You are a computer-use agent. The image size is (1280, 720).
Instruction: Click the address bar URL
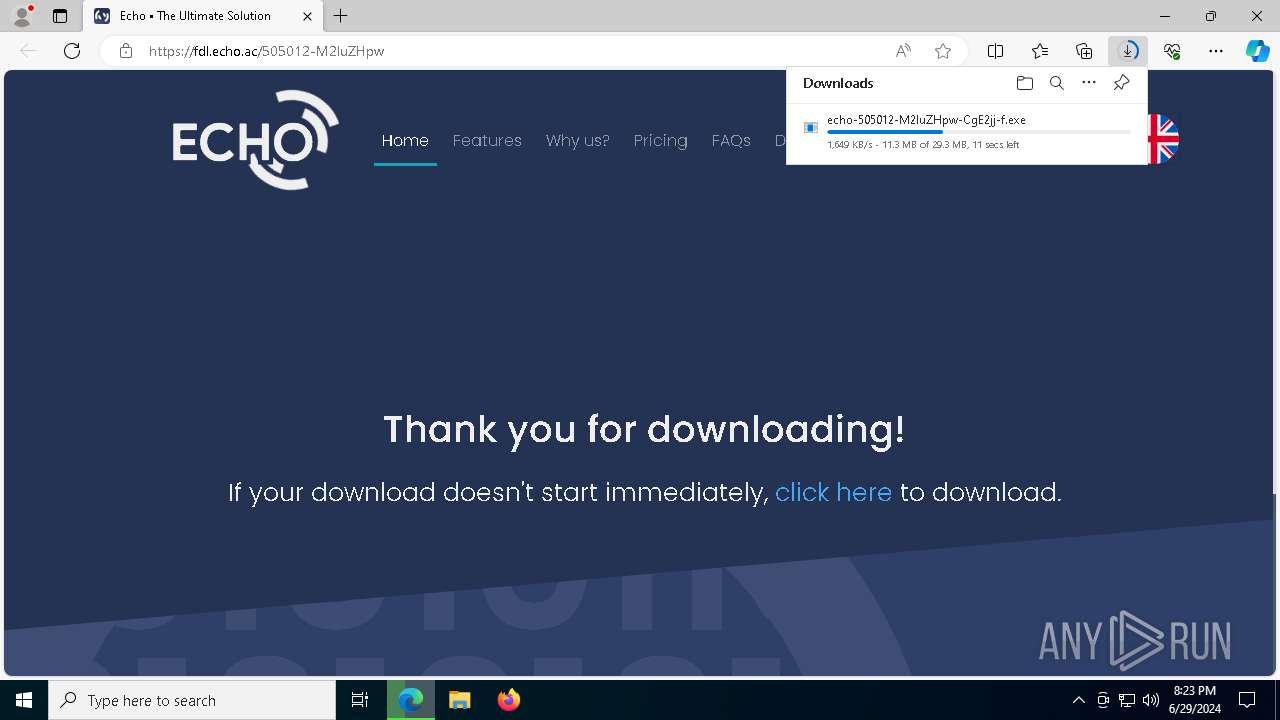(x=266, y=51)
